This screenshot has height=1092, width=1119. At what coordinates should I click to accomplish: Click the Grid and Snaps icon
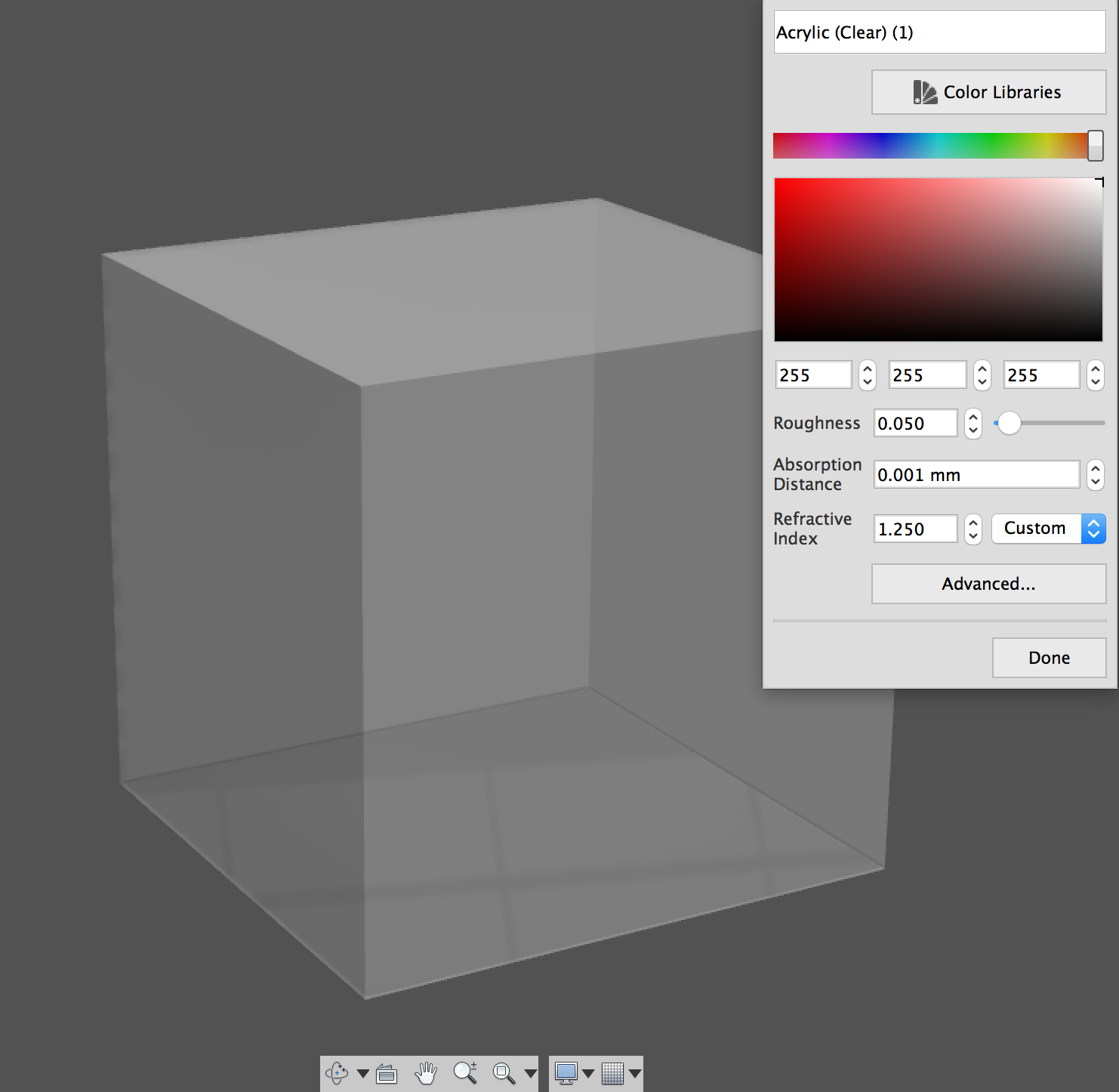pyautogui.click(x=612, y=1073)
